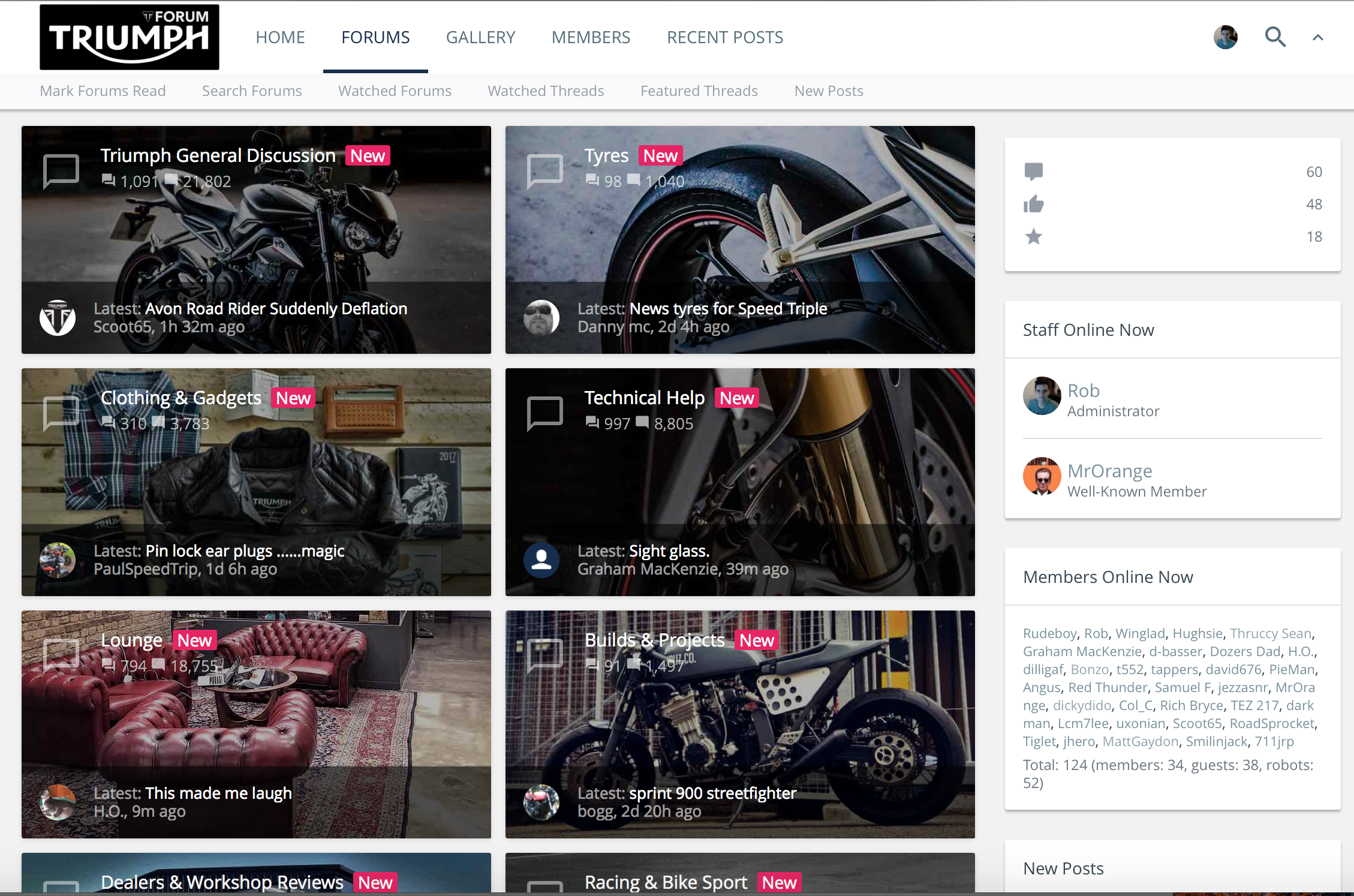Click speech bubble icon on Tyres forum
The width and height of the screenshot is (1354, 896).
[x=544, y=171]
